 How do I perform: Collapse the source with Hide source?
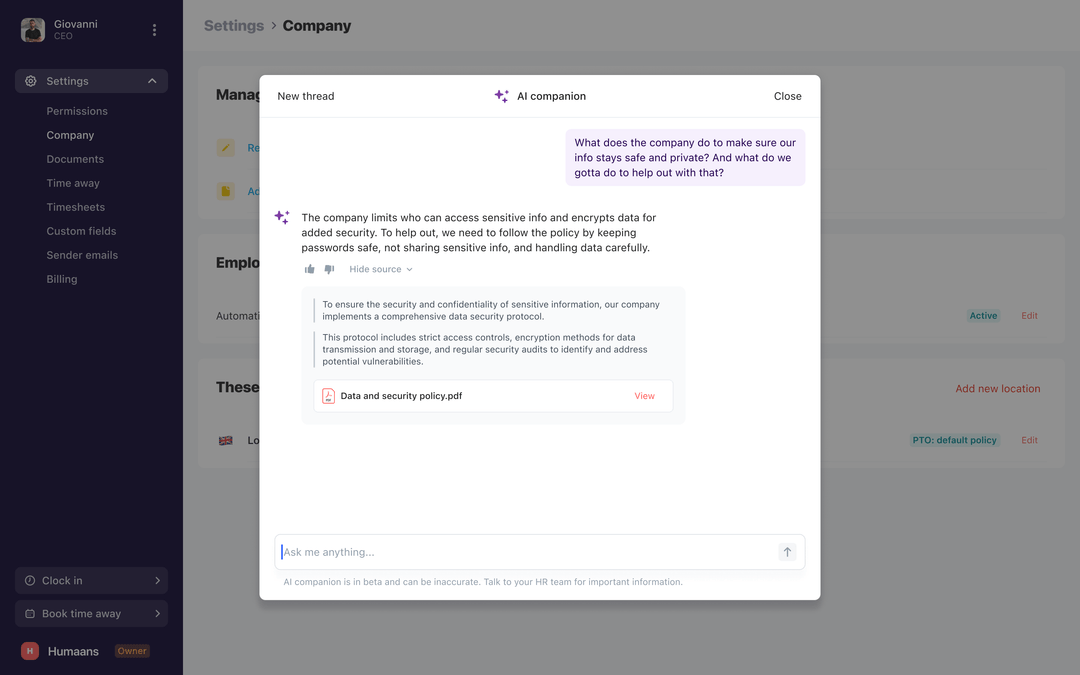(381, 269)
